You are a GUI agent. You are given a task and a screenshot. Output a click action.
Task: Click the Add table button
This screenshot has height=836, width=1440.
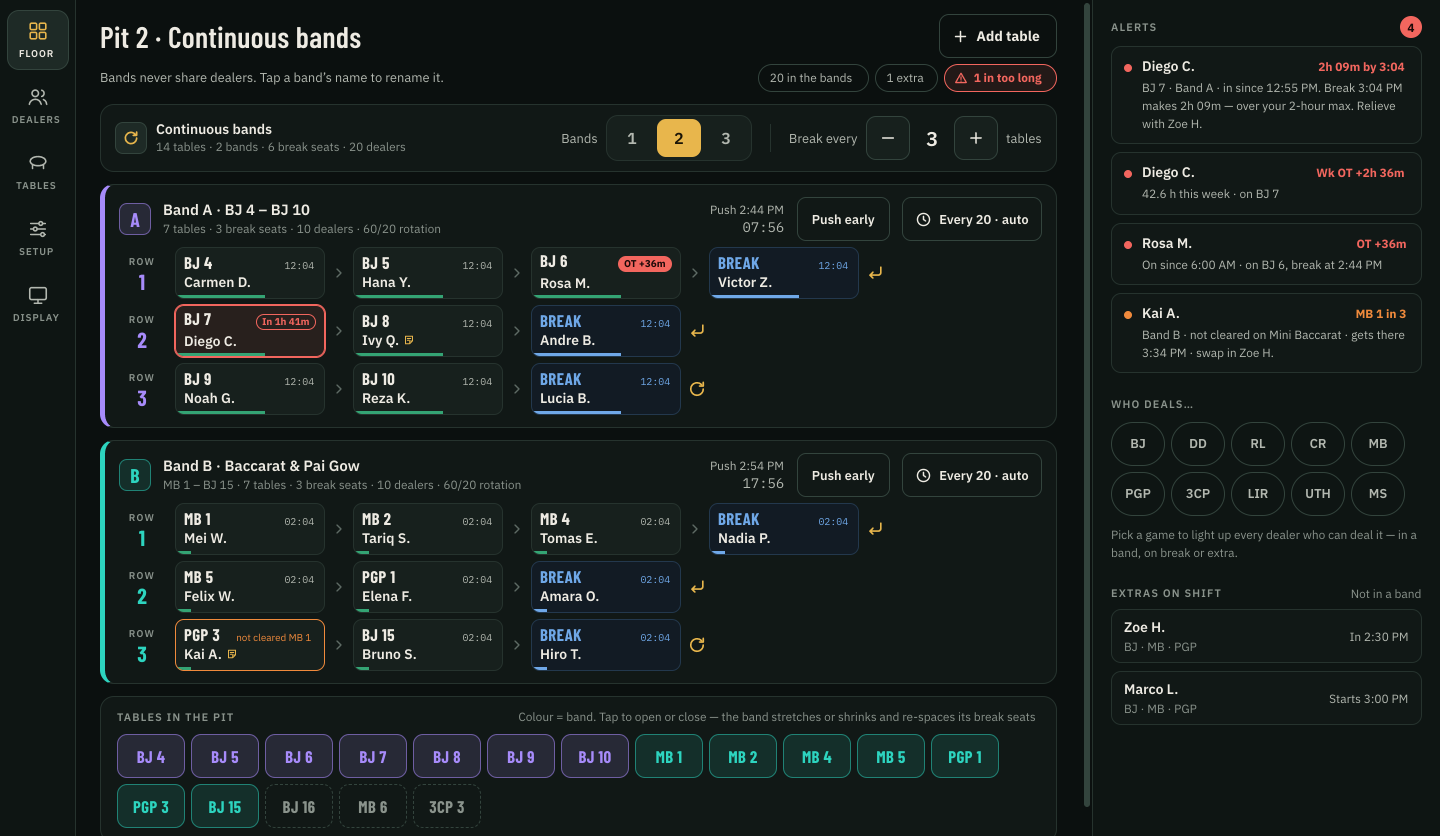(998, 36)
